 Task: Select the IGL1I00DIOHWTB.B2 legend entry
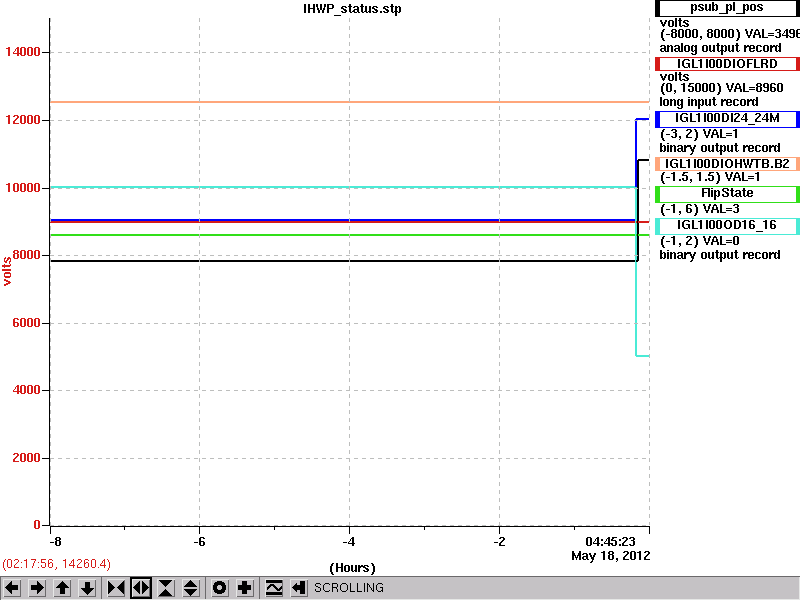coord(727,164)
